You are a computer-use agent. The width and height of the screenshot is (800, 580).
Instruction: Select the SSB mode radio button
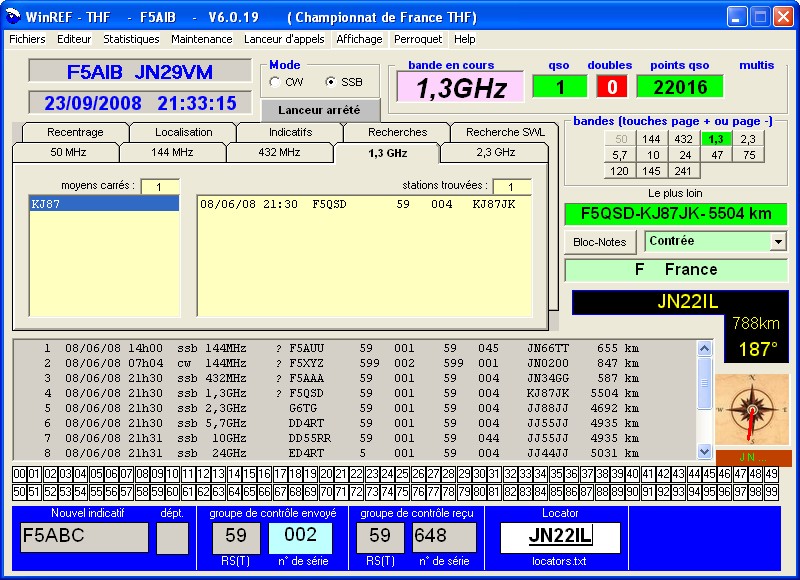pos(331,82)
